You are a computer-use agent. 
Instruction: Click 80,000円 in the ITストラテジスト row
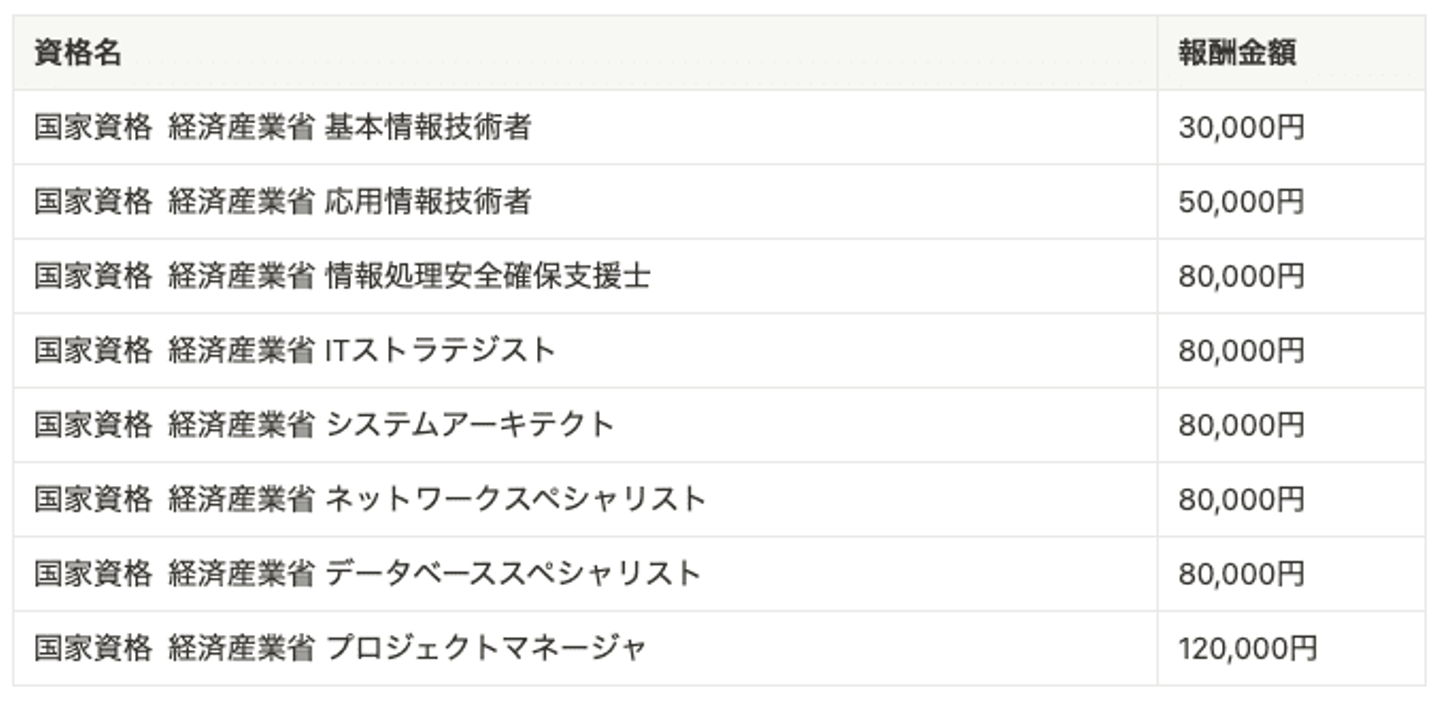1241,351
